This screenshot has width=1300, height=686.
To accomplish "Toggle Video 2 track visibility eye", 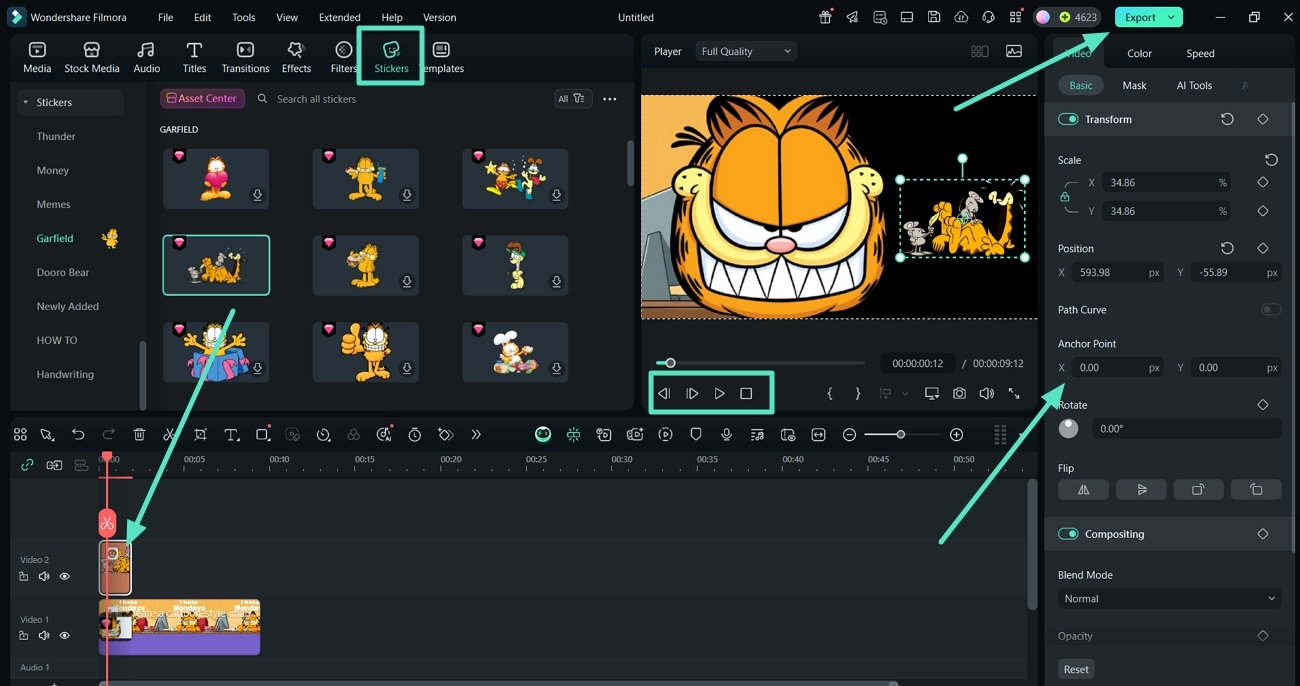I will pyautogui.click(x=64, y=577).
